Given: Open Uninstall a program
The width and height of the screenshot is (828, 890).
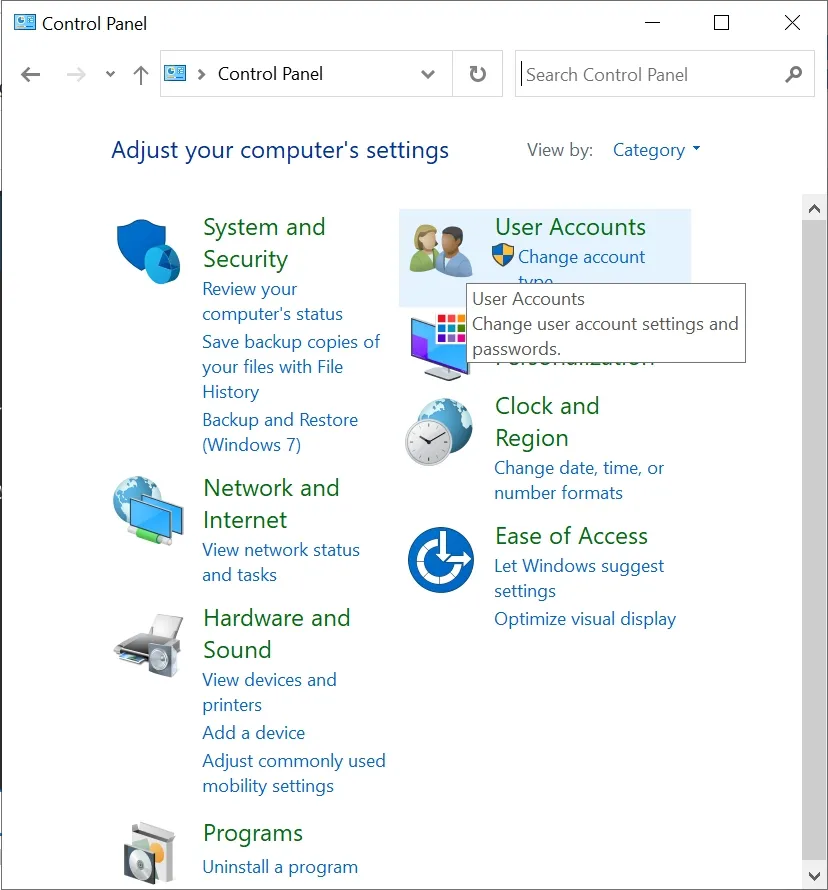Looking at the screenshot, I should click(281, 867).
